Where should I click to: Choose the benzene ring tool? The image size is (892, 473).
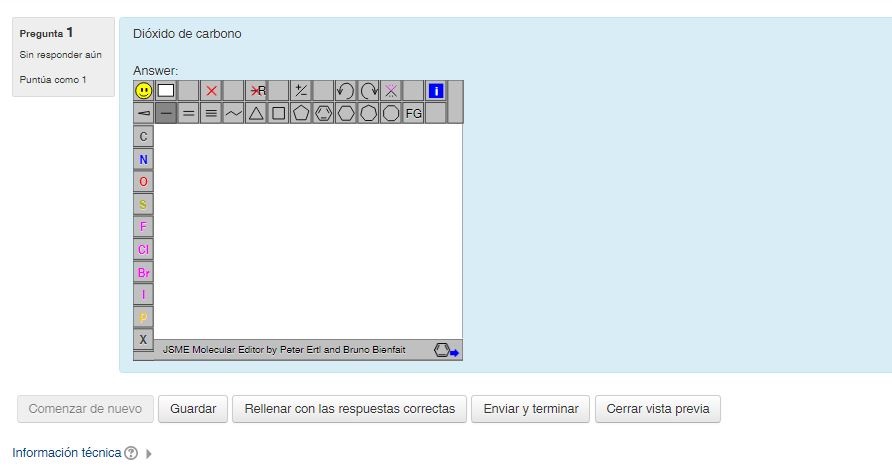[x=323, y=113]
